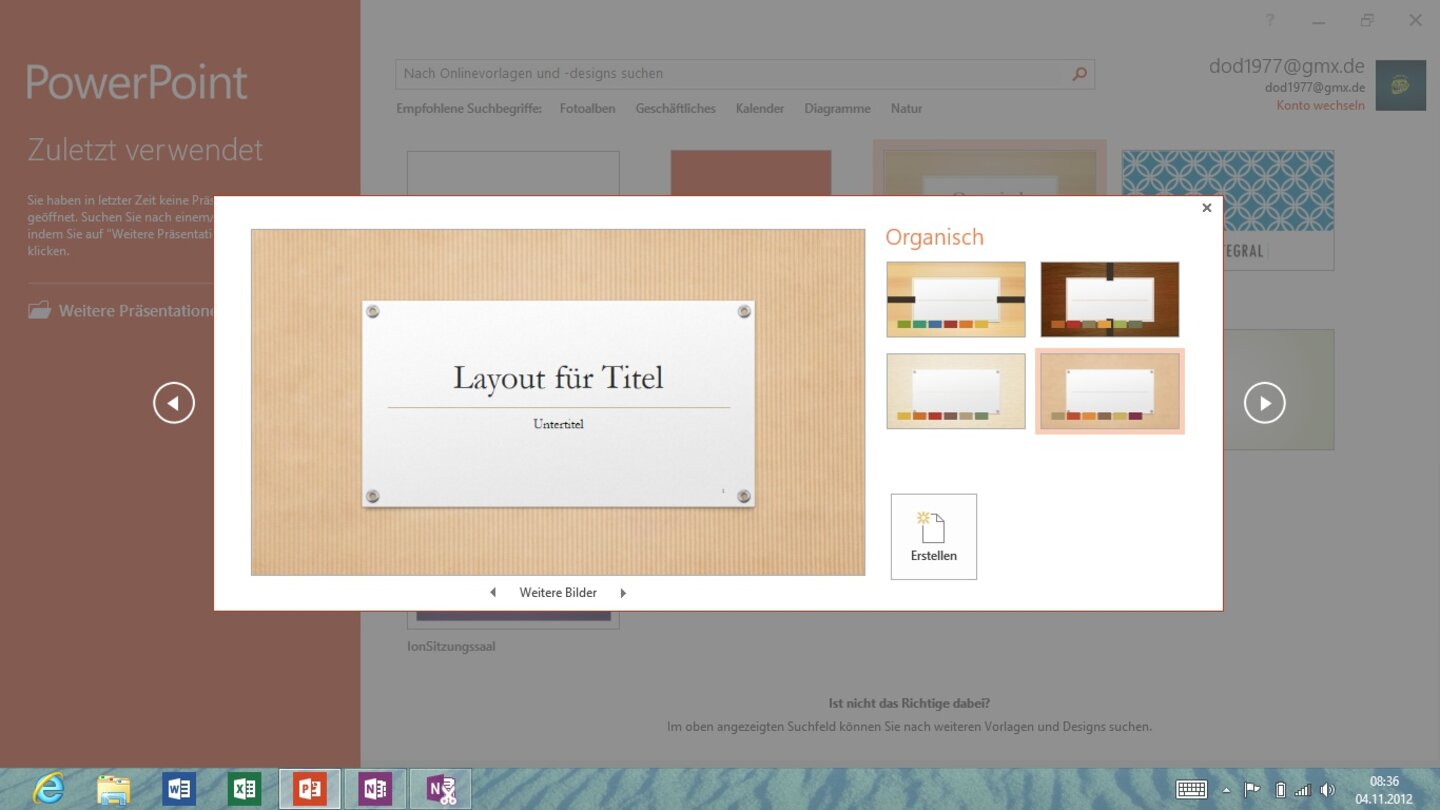Viewport: 1440px width, 810px height.
Task: Open OneNote from taskbar
Action: pos(376,789)
